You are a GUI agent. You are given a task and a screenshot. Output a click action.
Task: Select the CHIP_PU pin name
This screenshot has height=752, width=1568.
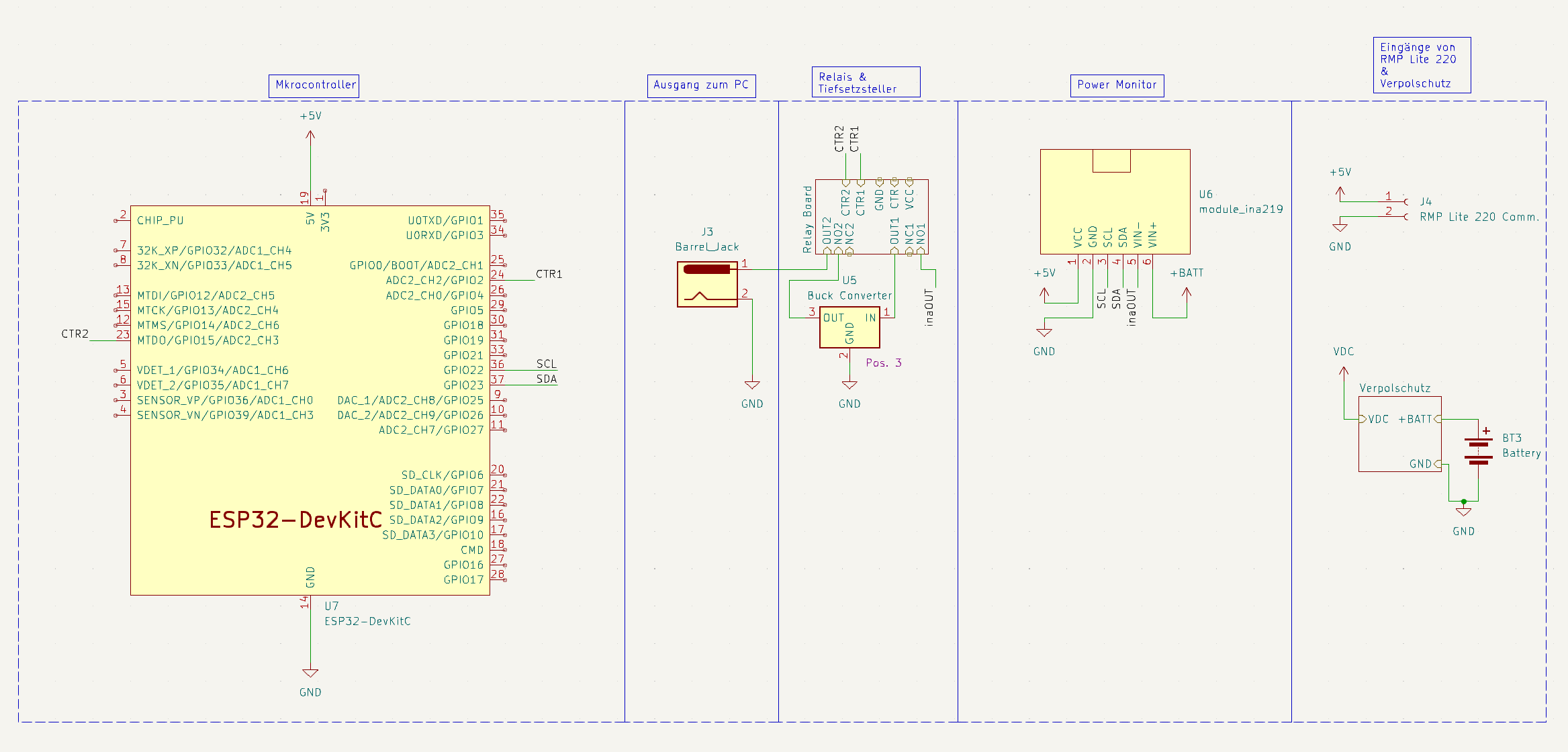[x=160, y=220]
